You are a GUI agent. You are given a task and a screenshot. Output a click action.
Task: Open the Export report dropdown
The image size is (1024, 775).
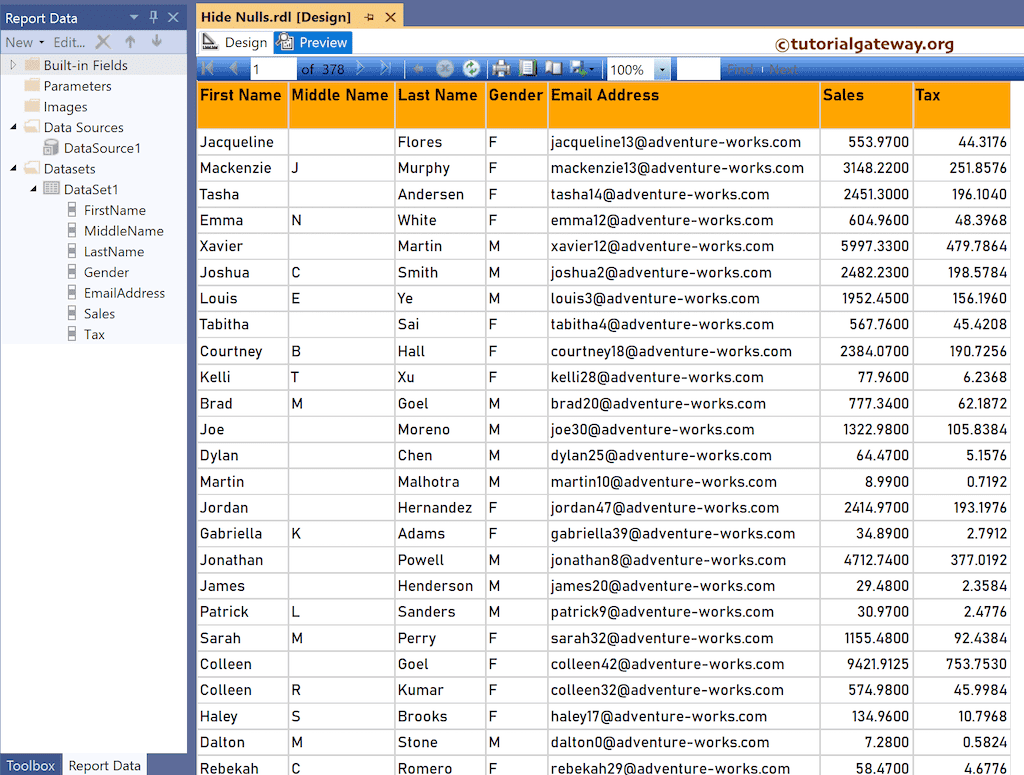tap(582, 69)
